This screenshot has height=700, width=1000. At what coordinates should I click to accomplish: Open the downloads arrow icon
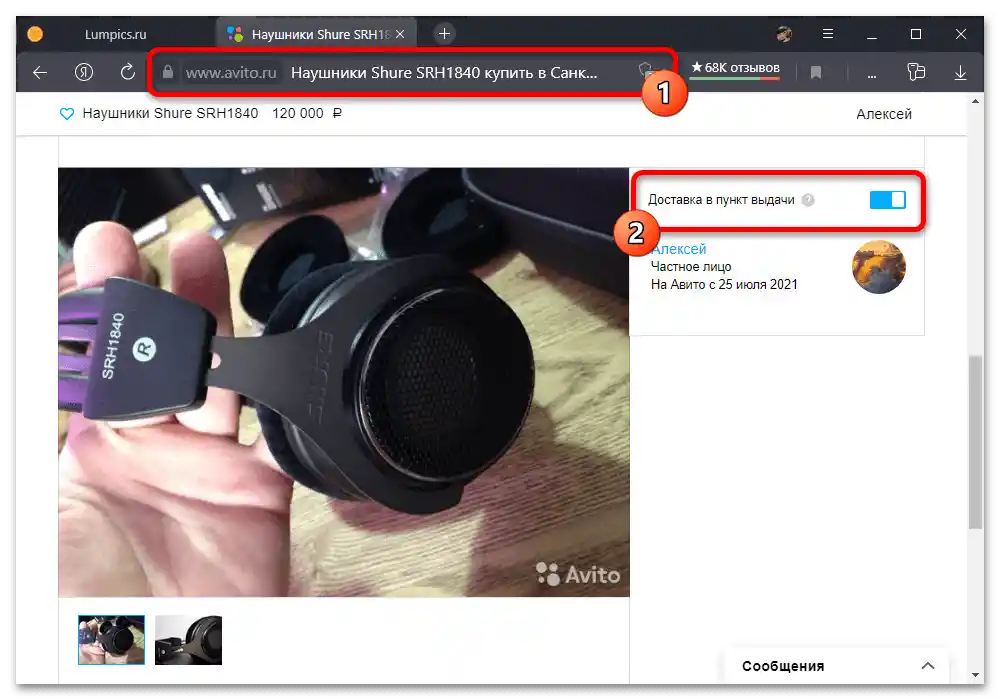tap(960, 73)
